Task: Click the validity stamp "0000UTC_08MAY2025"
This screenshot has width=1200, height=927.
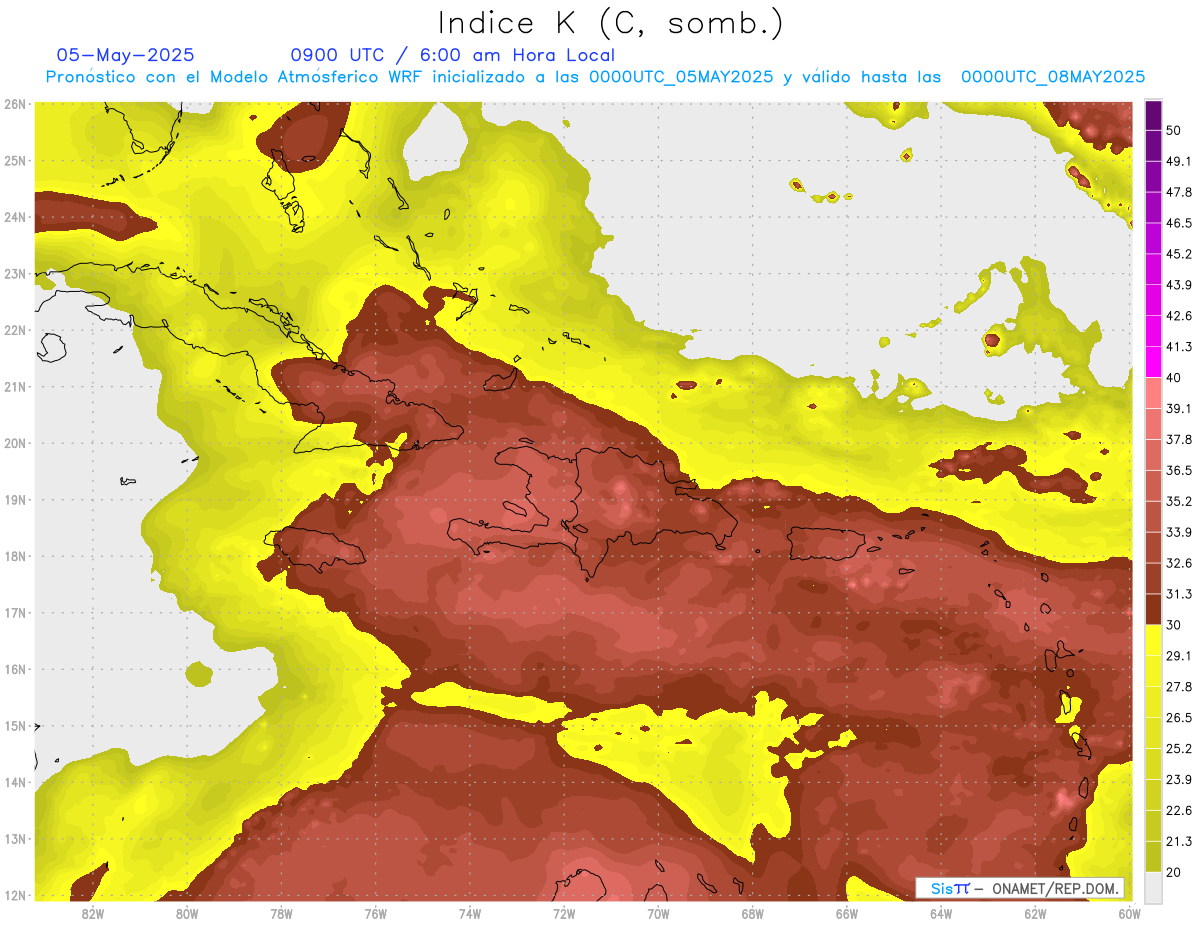Action: point(1053,77)
